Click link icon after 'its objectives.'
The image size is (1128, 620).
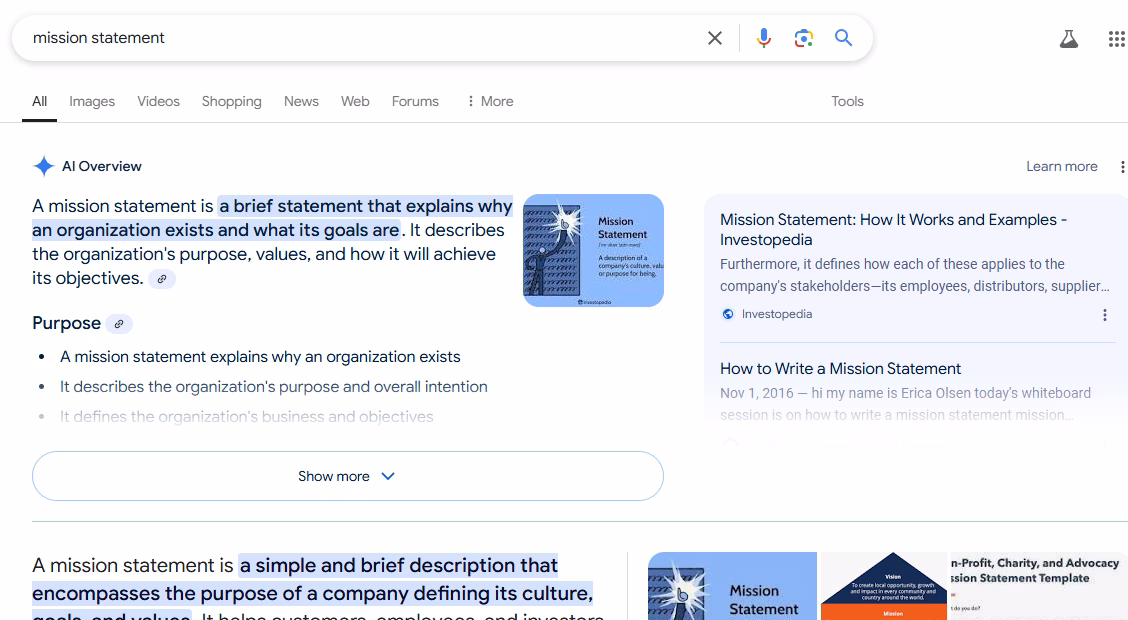pyautogui.click(x=162, y=279)
